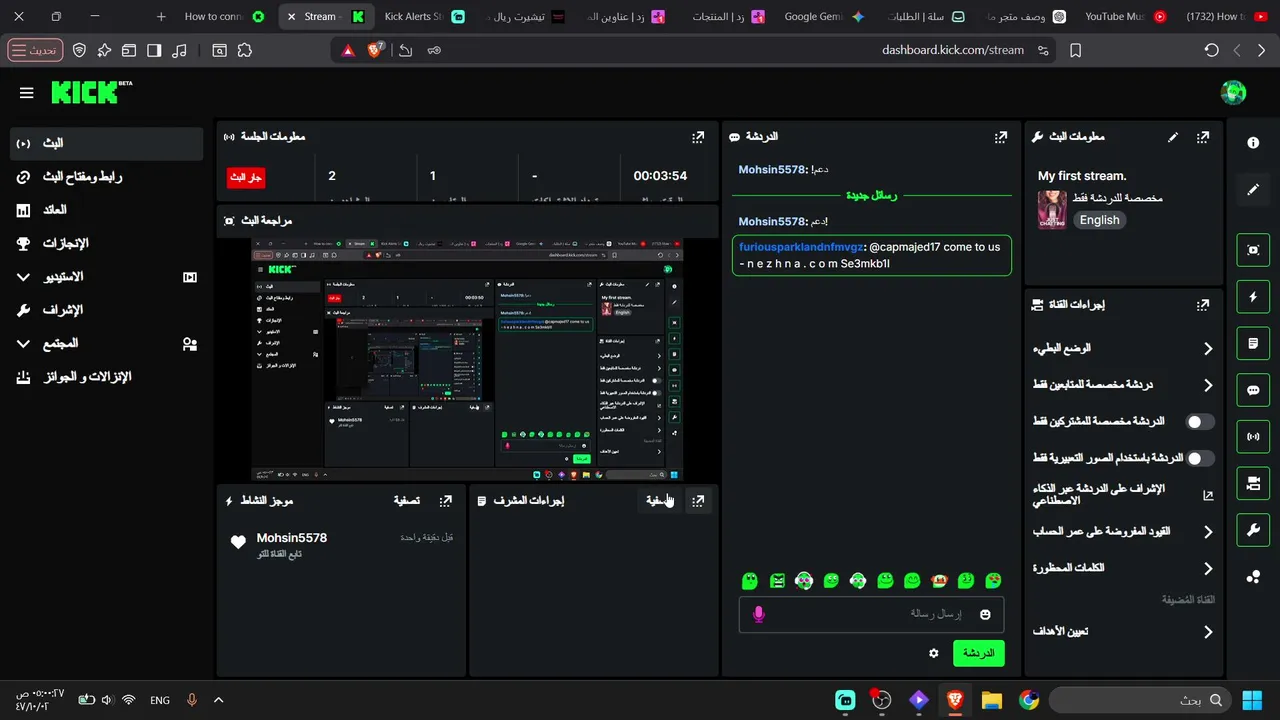Reload the page

pos(1211,50)
